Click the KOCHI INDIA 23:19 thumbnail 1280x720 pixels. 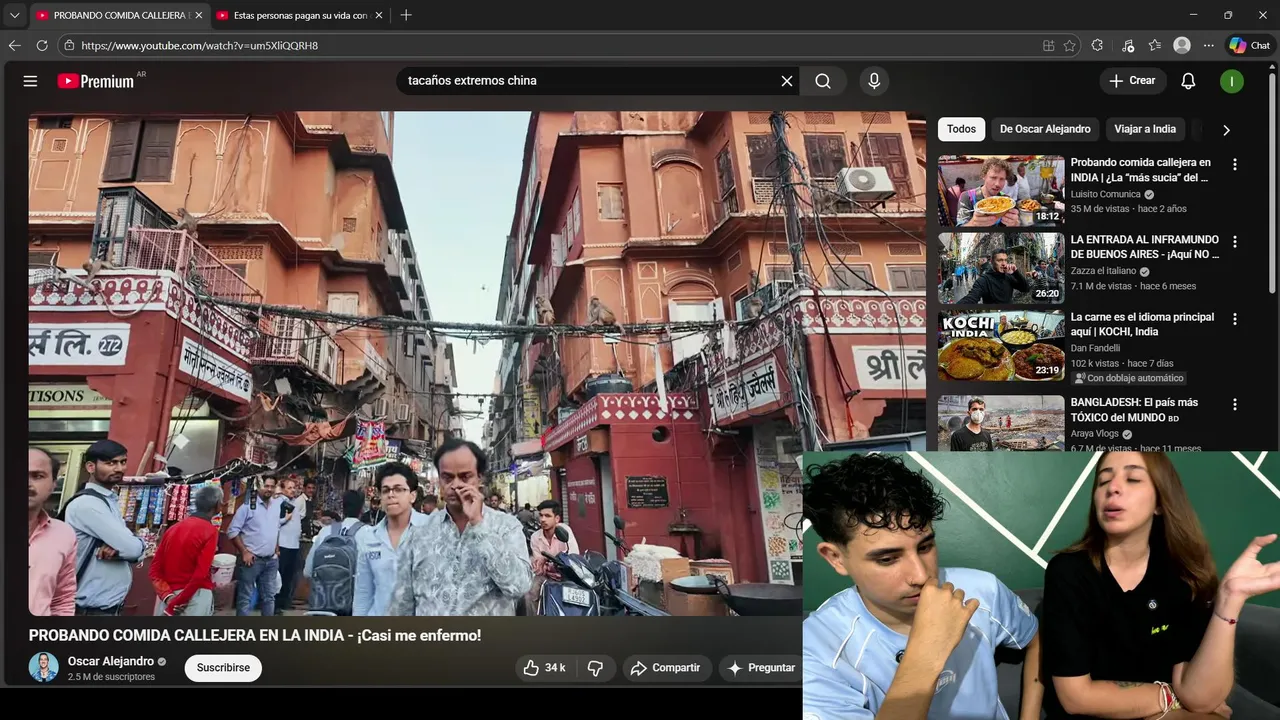(1001, 345)
